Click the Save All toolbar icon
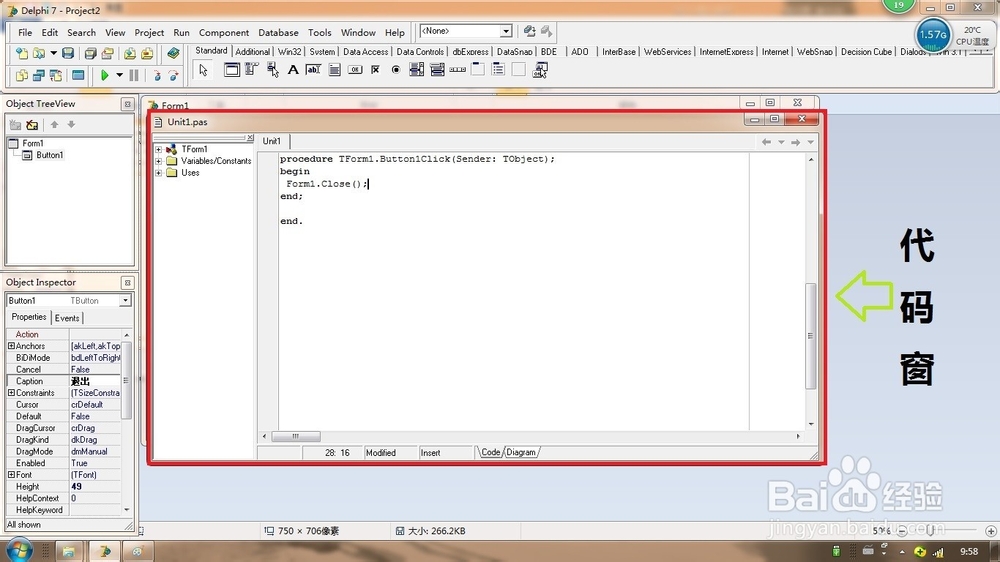The image size is (1000, 562). (91, 54)
